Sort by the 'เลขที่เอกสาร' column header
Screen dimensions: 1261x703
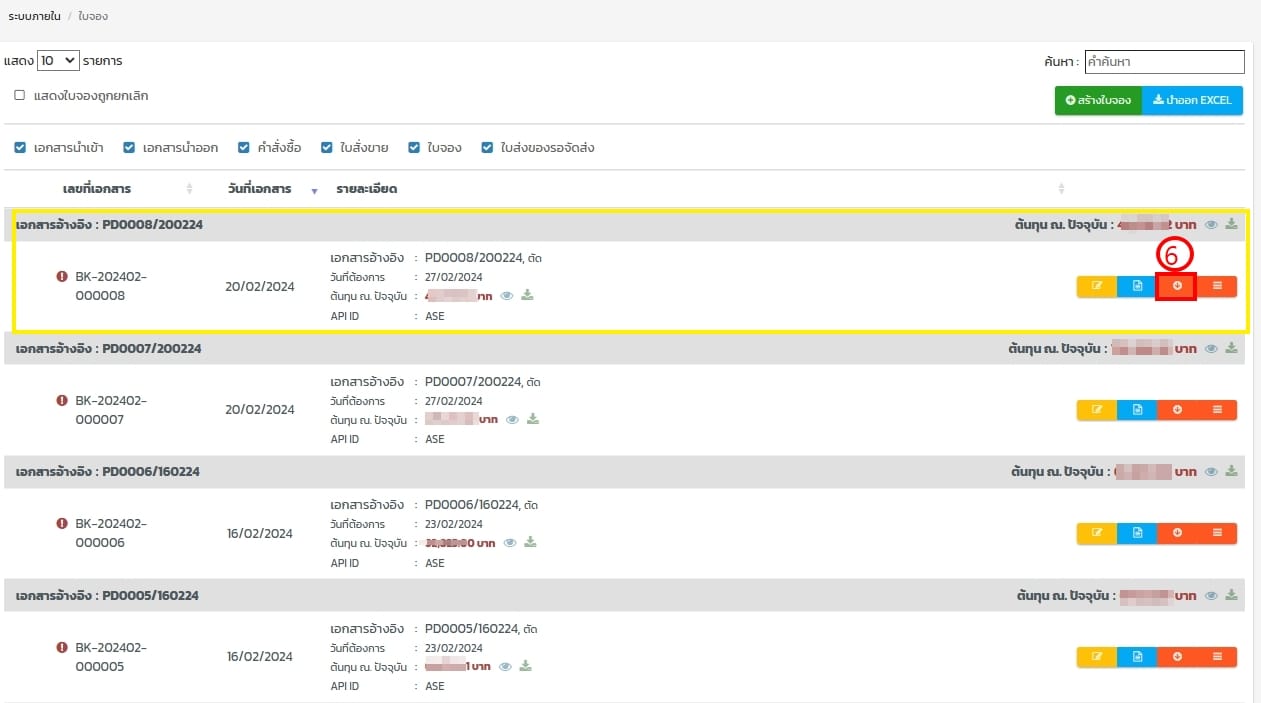pos(97,189)
